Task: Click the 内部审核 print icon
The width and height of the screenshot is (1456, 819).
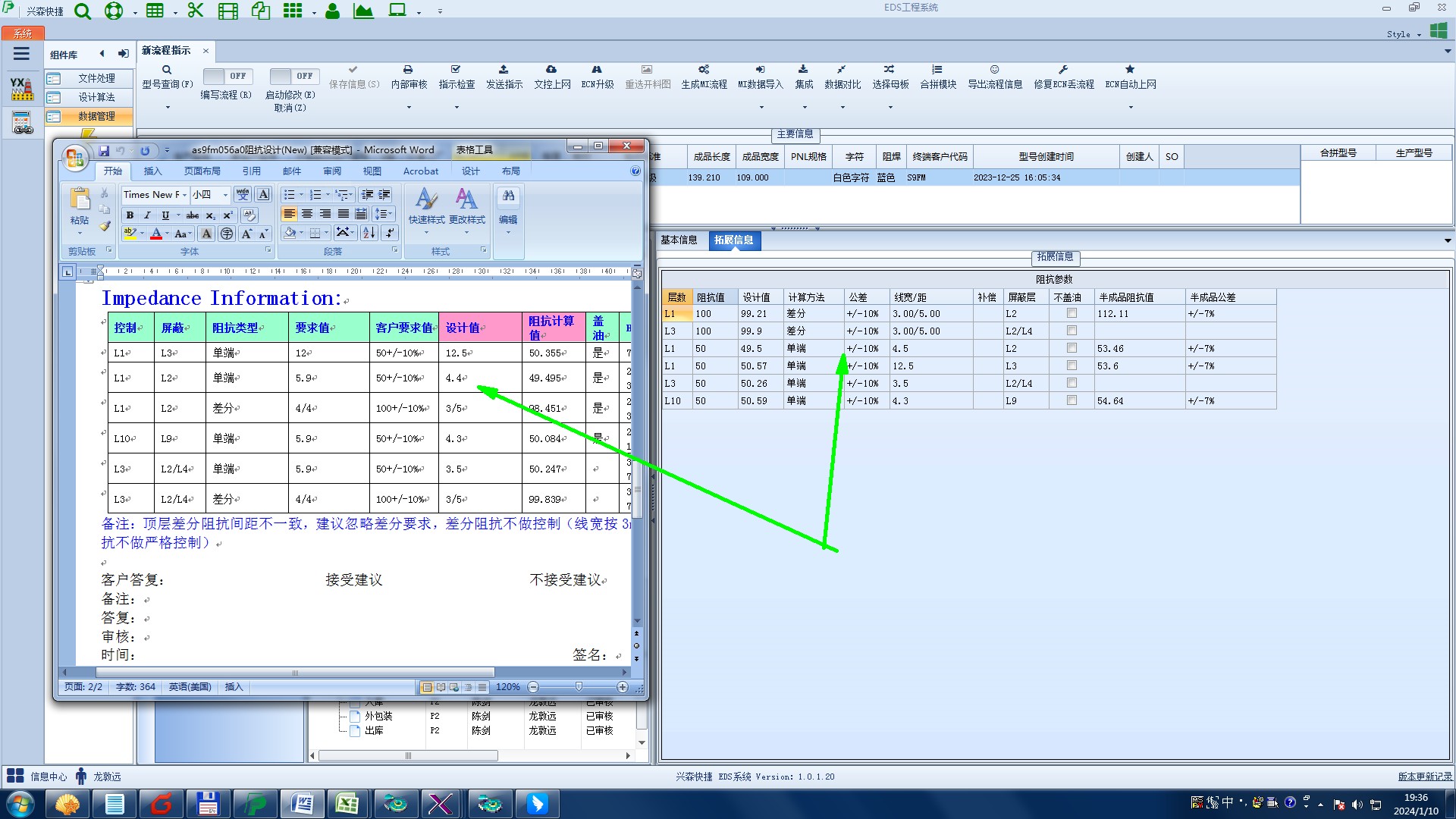Action: coord(408,69)
